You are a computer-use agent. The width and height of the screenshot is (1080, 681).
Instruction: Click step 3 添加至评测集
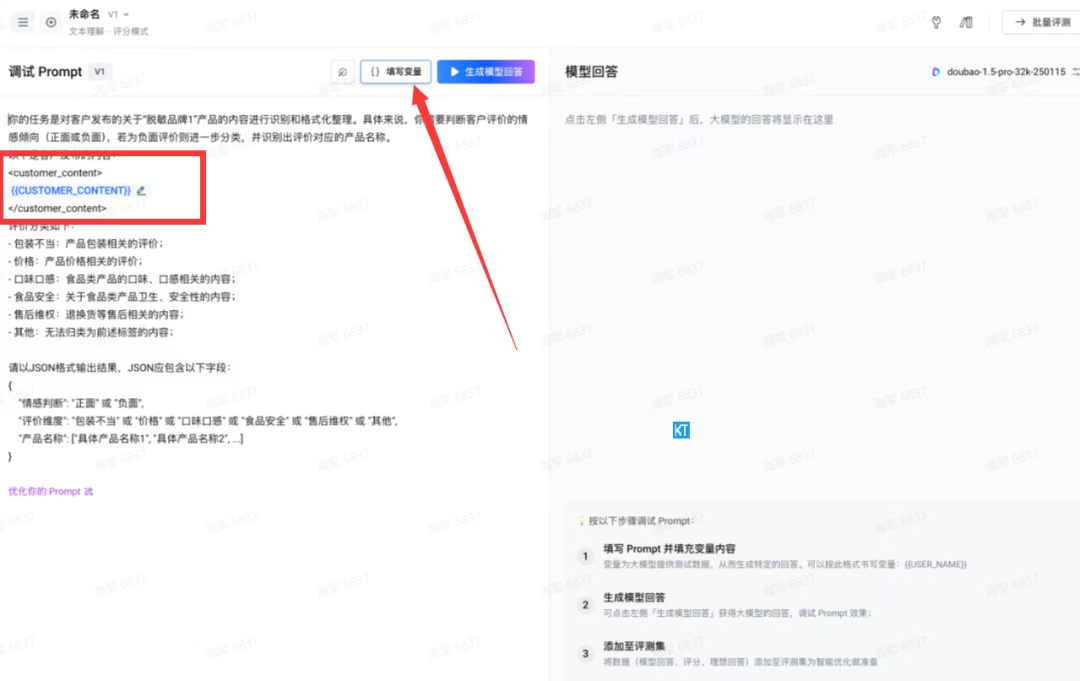coord(634,647)
